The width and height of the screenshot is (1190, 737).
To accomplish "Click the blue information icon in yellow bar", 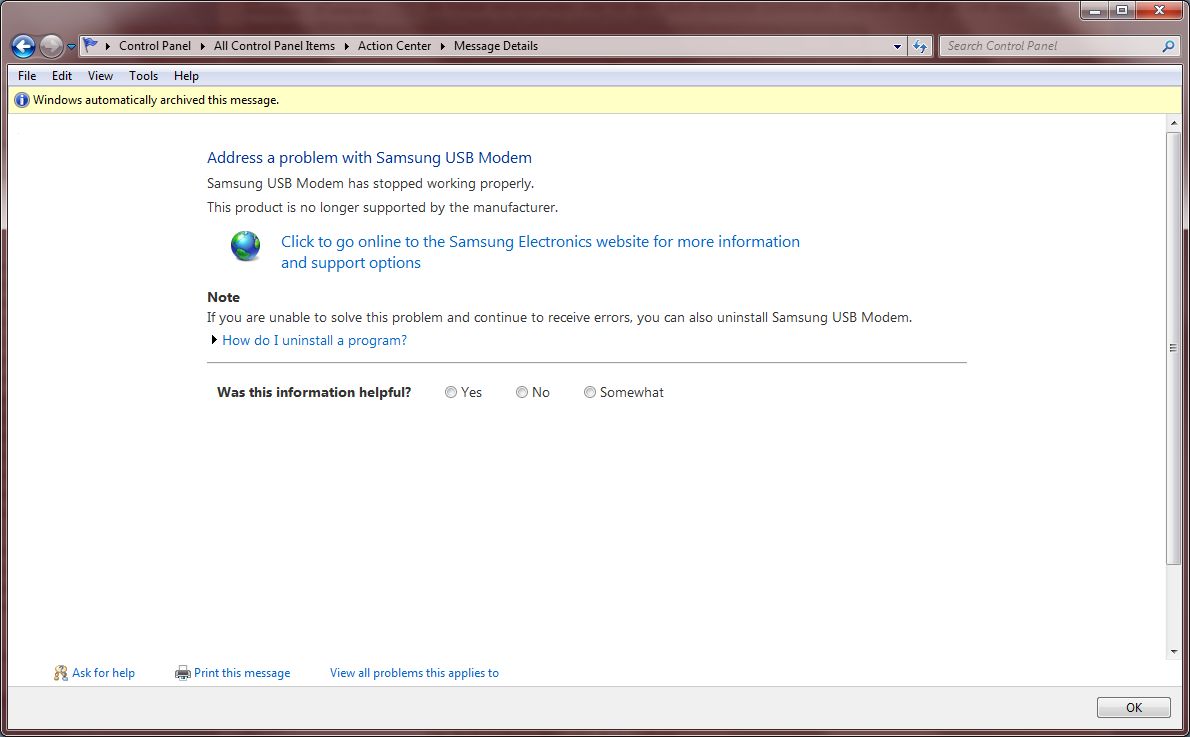I will click(21, 99).
